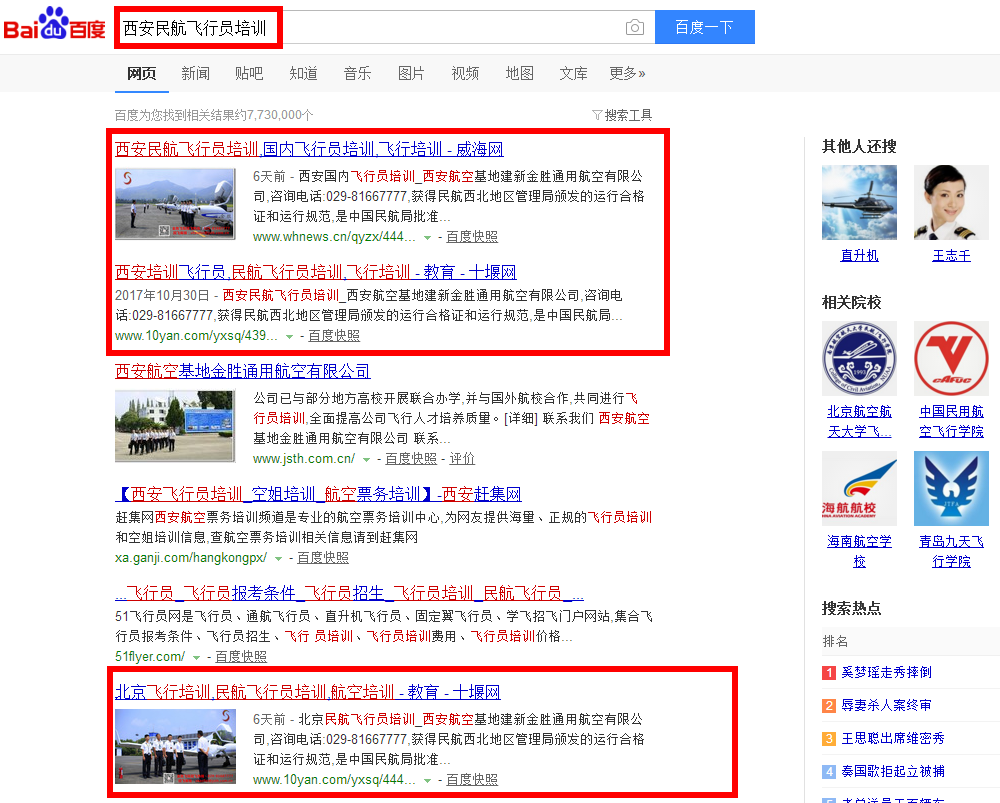Screen dimensions: 1000x803
Task: Select the 网页 tab
Action: coord(142,73)
